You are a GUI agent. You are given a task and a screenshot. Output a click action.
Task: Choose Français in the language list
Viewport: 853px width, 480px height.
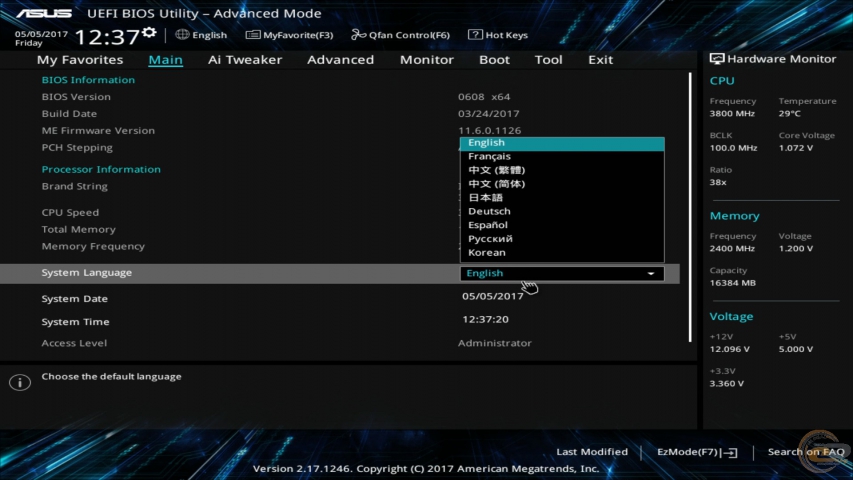(x=562, y=156)
